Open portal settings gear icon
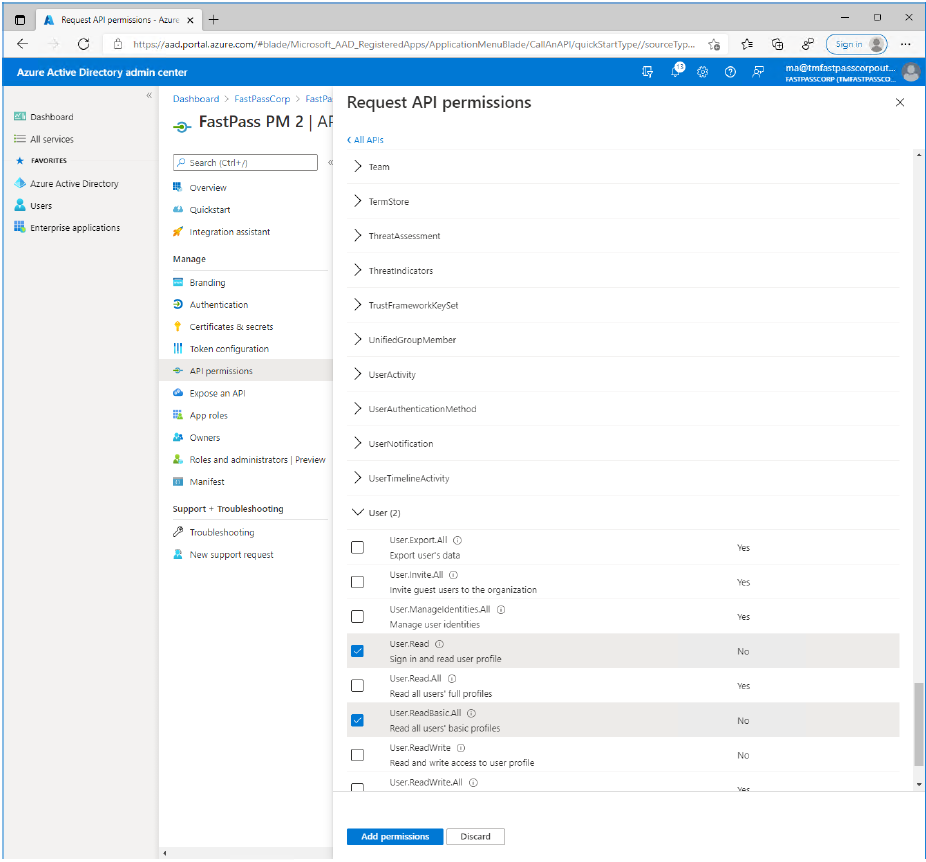Image resolution: width=926 pixels, height=862 pixels. pyautogui.click(x=703, y=72)
